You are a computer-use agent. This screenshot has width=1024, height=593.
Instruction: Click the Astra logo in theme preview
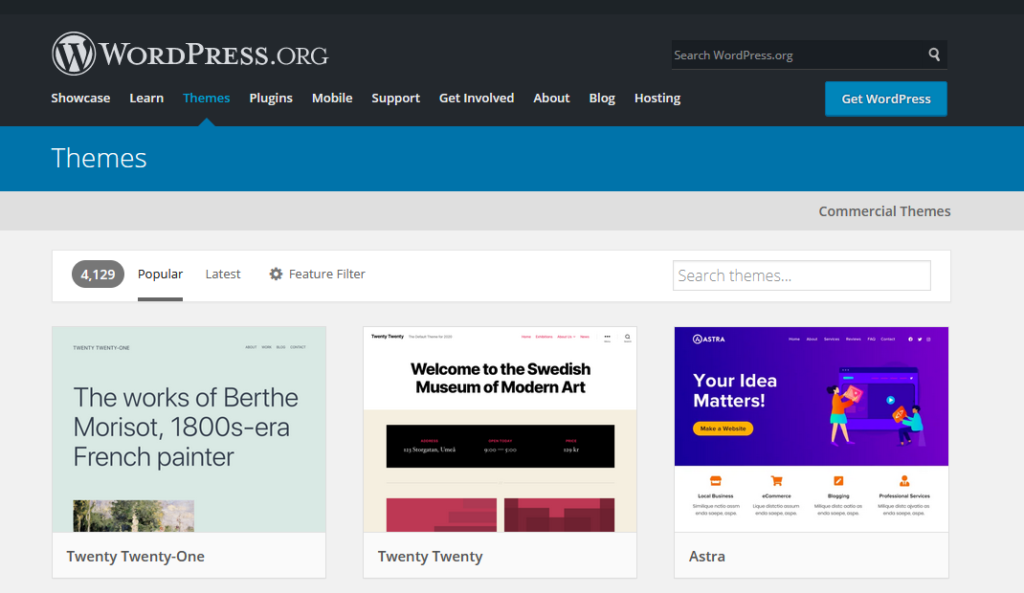(x=709, y=339)
